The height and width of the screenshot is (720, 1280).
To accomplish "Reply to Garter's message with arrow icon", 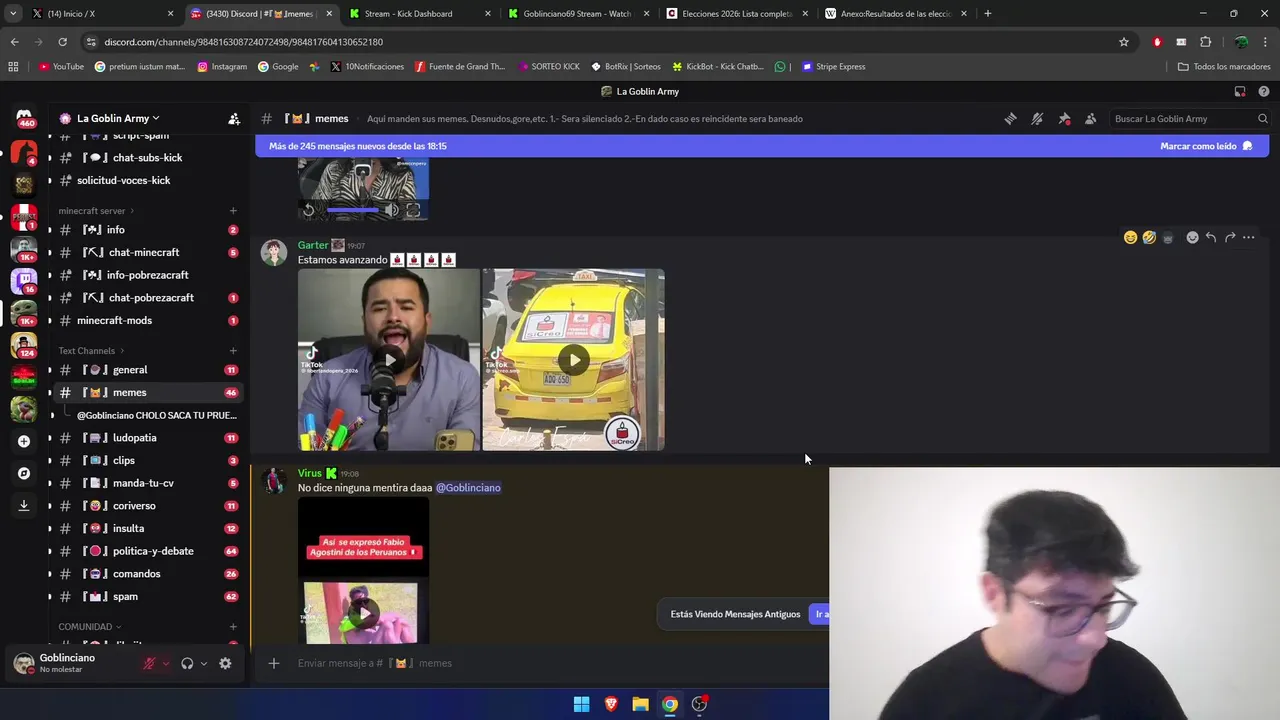I will (1211, 237).
